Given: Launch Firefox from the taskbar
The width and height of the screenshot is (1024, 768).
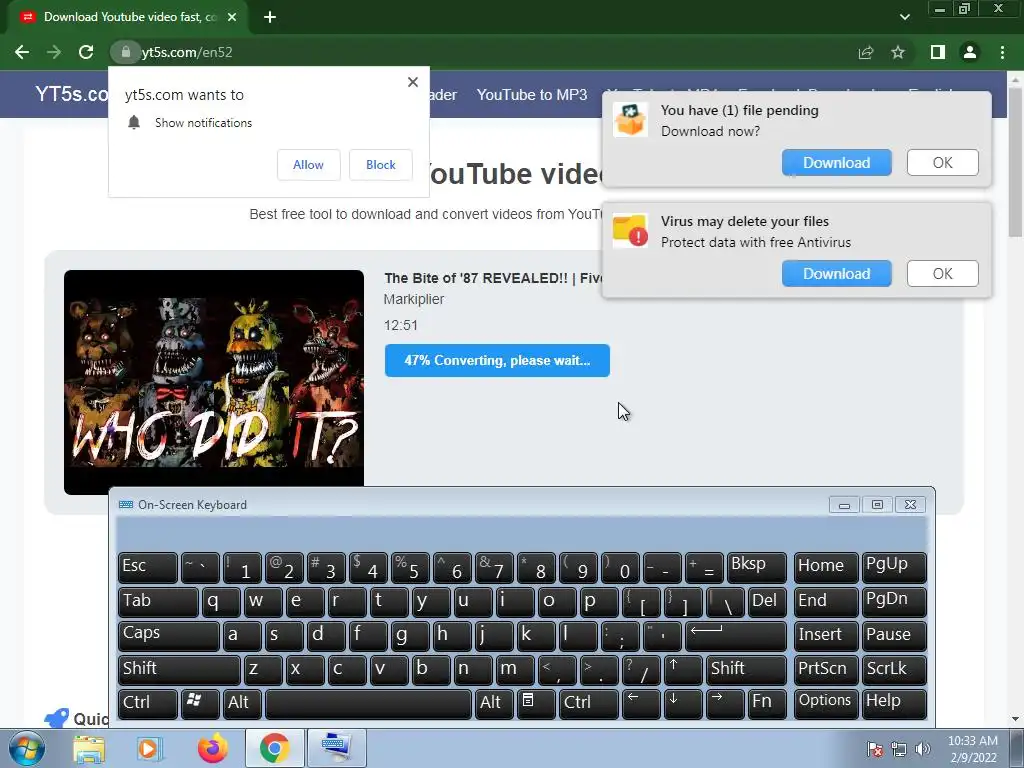Looking at the screenshot, I should point(213,748).
